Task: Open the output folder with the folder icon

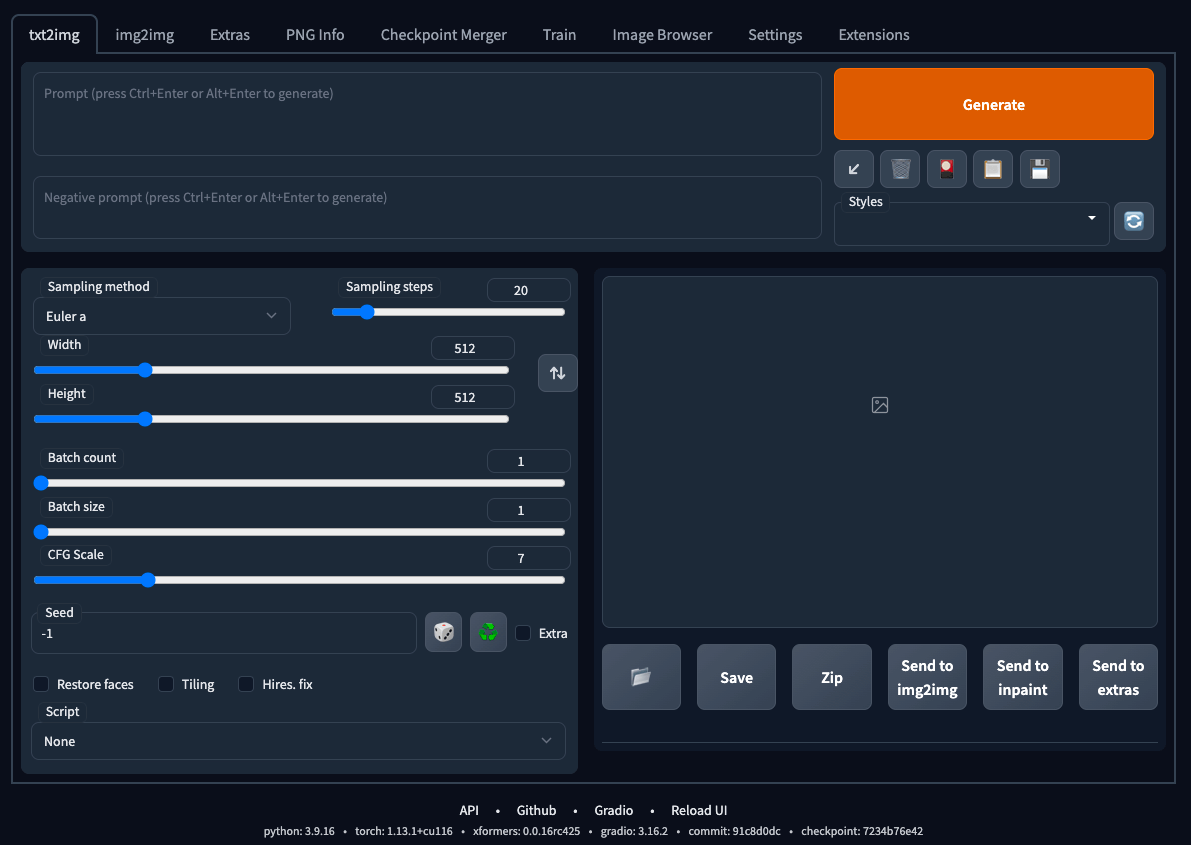Action: [x=641, y=677]
